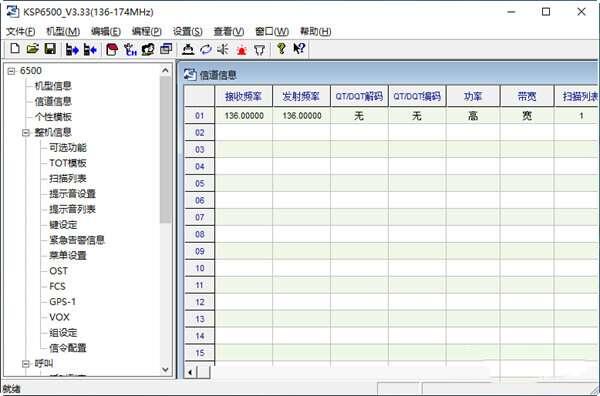Click the 发射频率 column header

tap(301, 96)
